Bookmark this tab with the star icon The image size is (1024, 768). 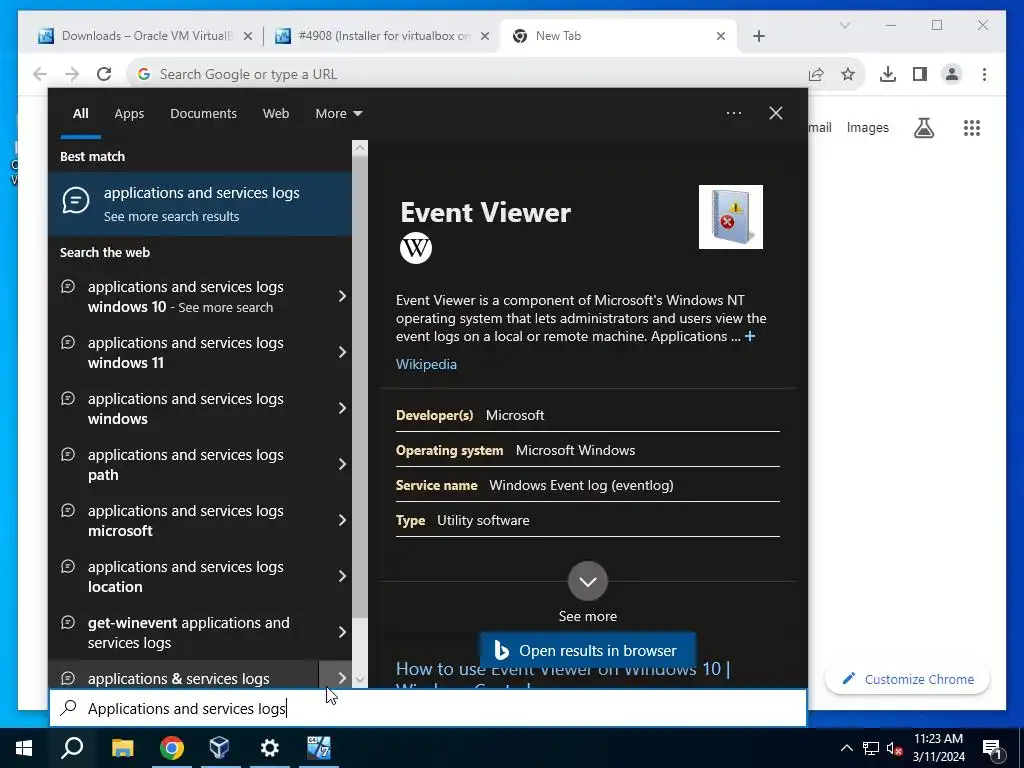click(x=848, y=74)
